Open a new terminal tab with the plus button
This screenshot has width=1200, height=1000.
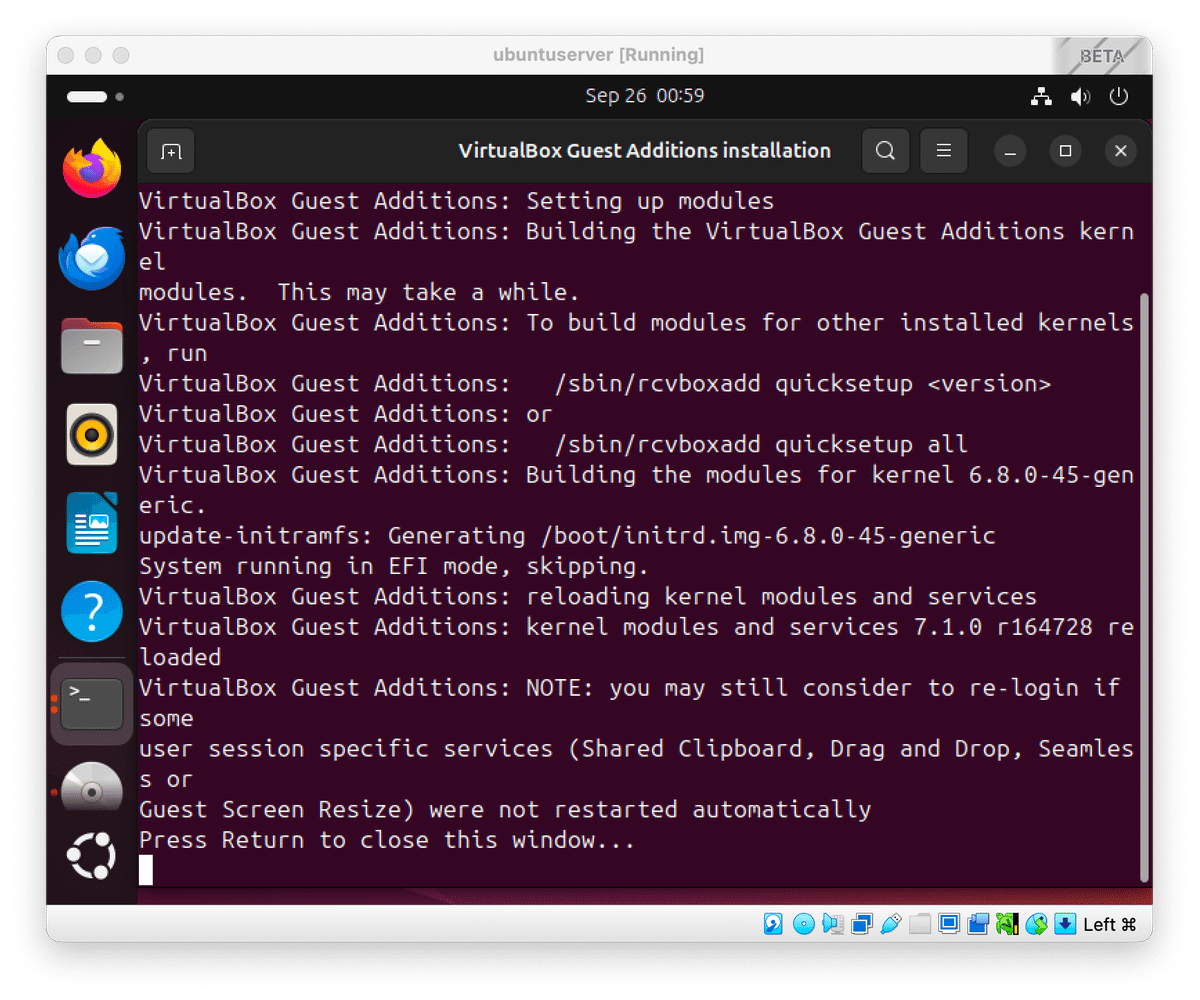pos(171,151)
